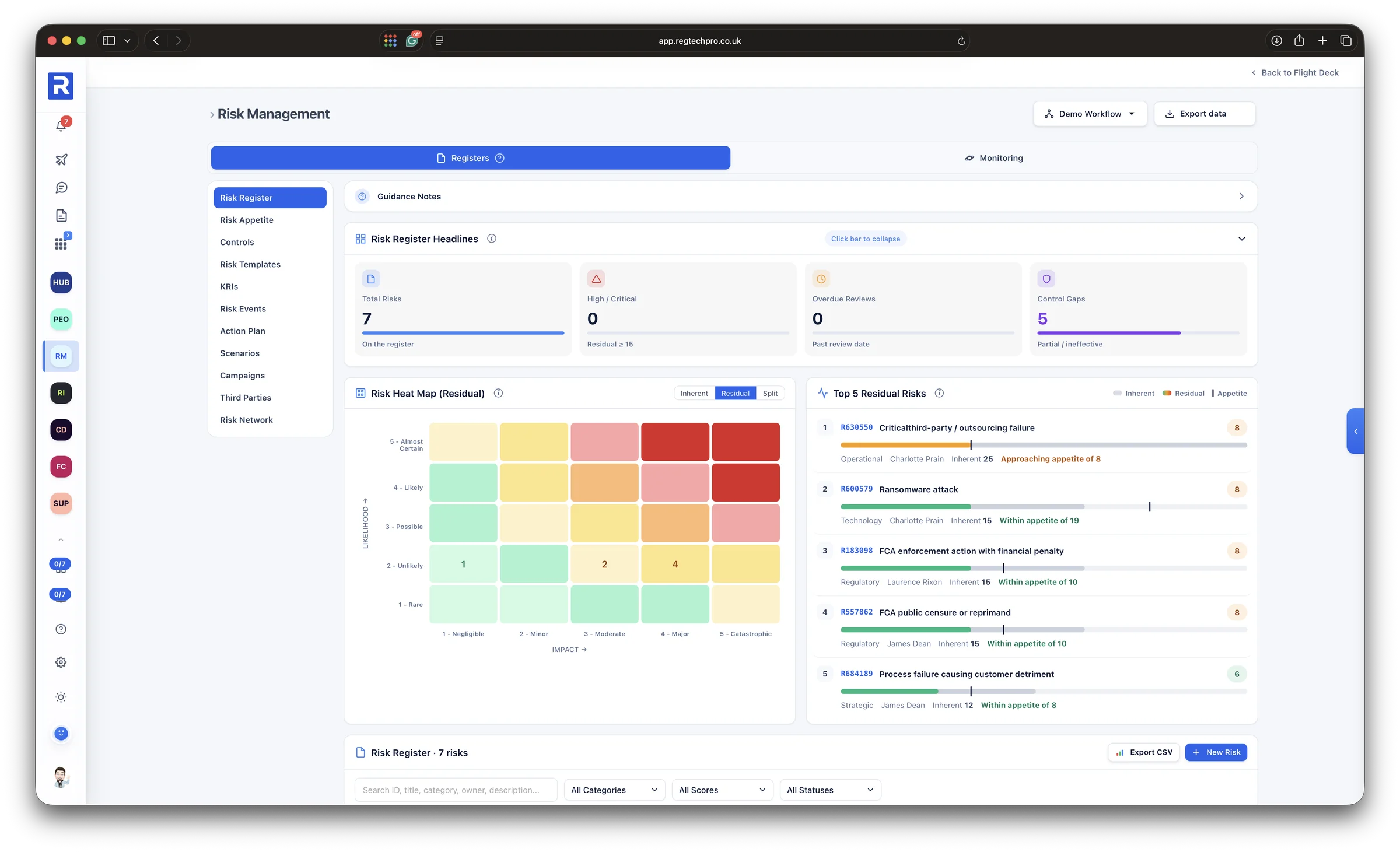Open the documents sidebar icon

pyautogui.click(x=61, y=216)
